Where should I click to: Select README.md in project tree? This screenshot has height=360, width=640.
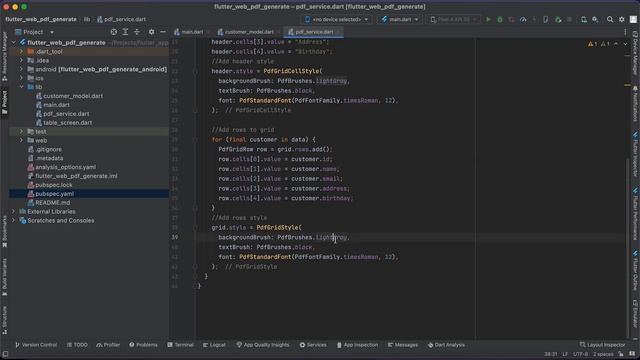(x=52, y=202)
